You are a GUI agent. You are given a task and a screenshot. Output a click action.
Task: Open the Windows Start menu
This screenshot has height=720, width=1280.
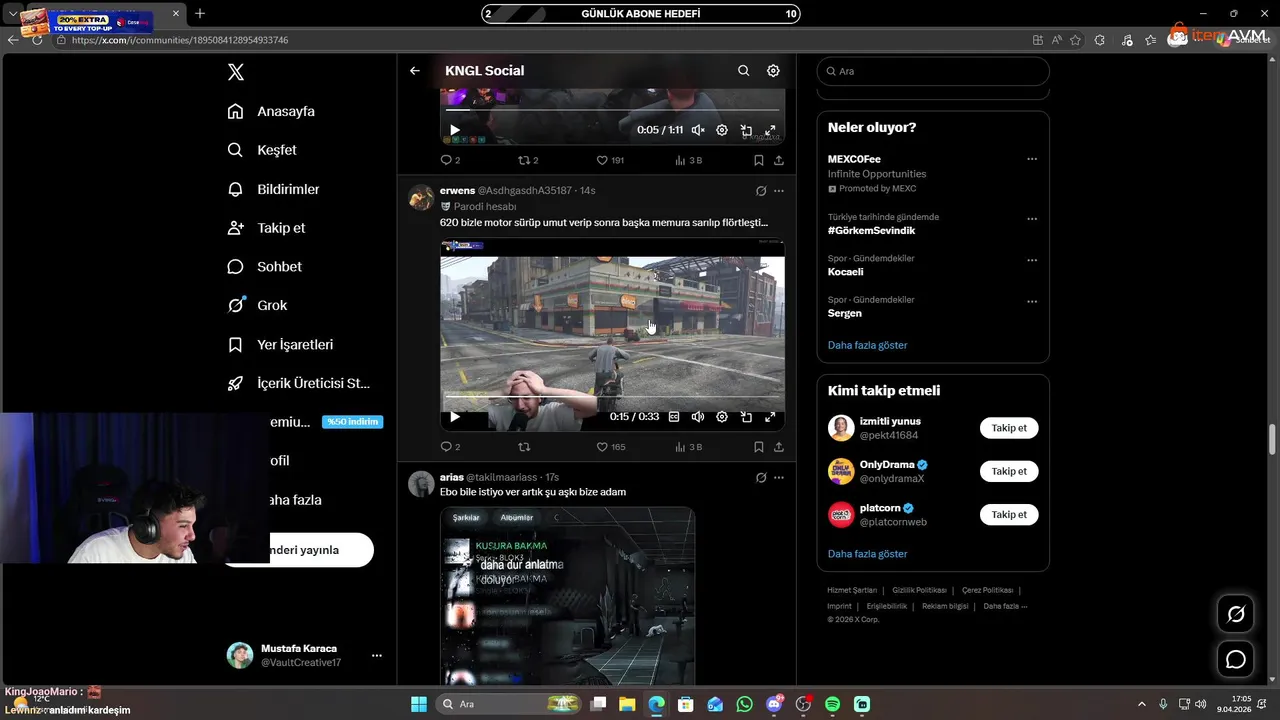[x=419, y=704]
